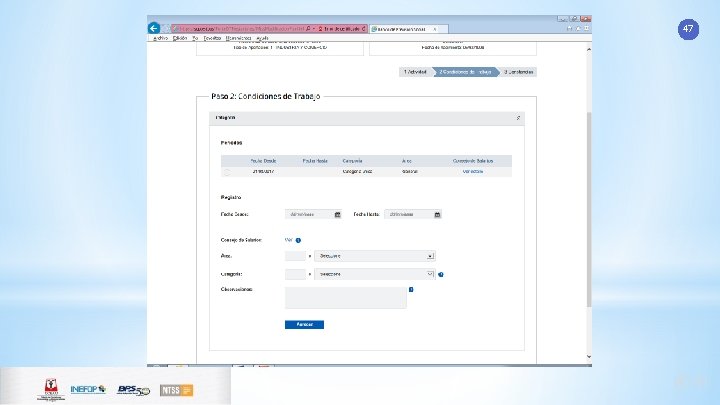Viewport: 720px width, 405px height.
Task: Click the info icon beside Consejo de Salarios Ver
Action: [x=298, y=240]
